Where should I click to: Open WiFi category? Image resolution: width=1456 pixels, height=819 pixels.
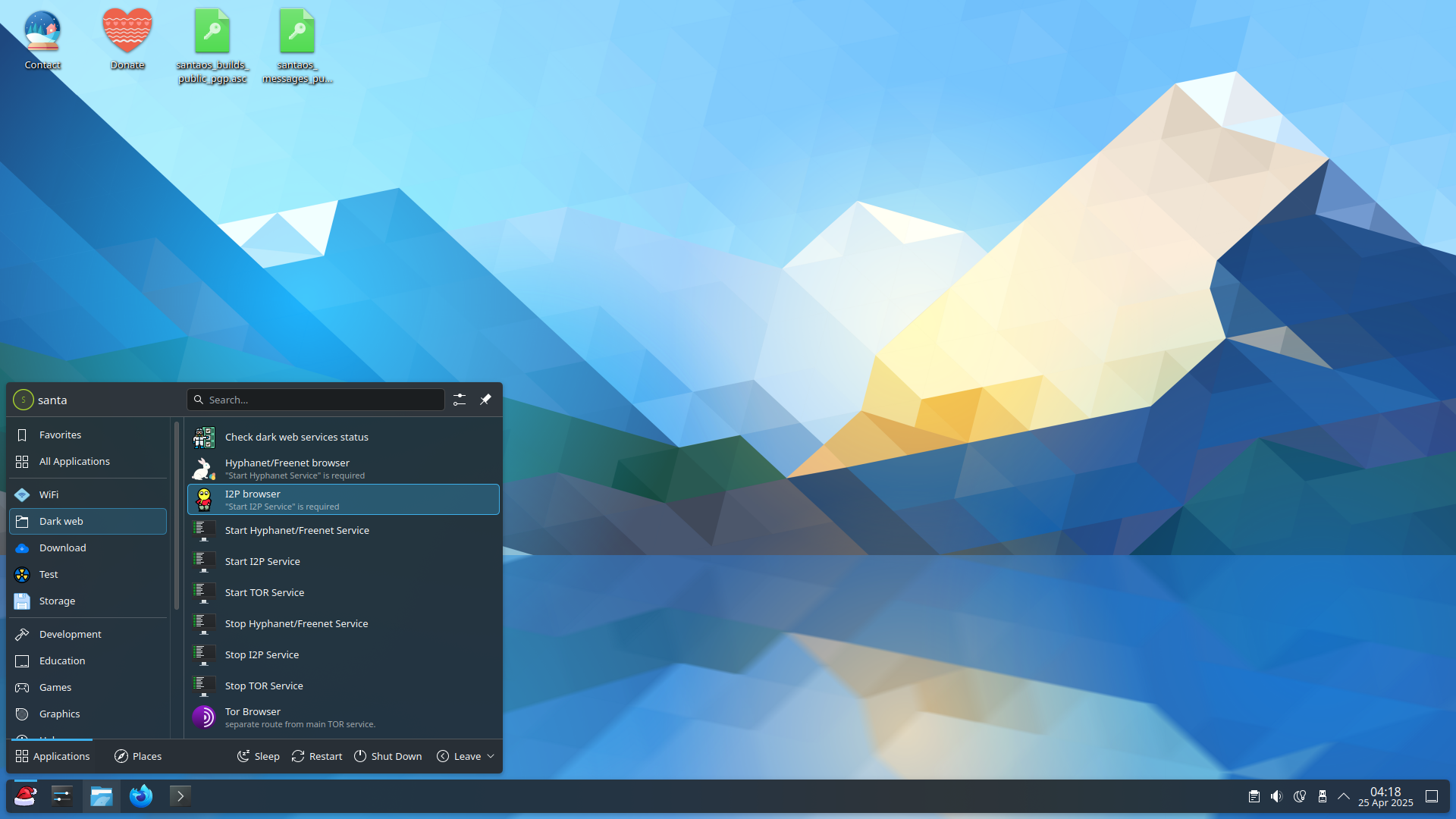coord(88,494)
